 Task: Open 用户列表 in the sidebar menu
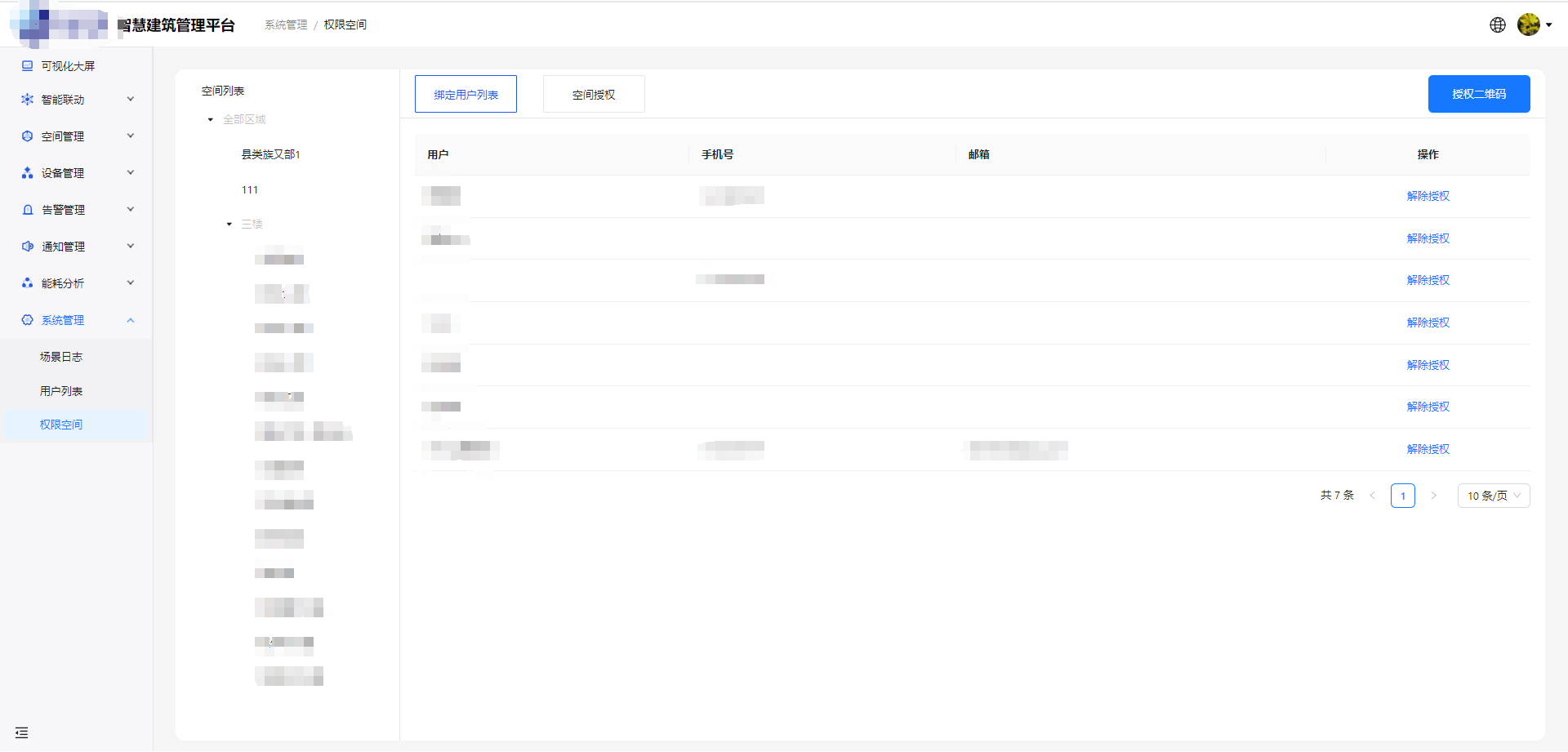[x=61, y=391]
